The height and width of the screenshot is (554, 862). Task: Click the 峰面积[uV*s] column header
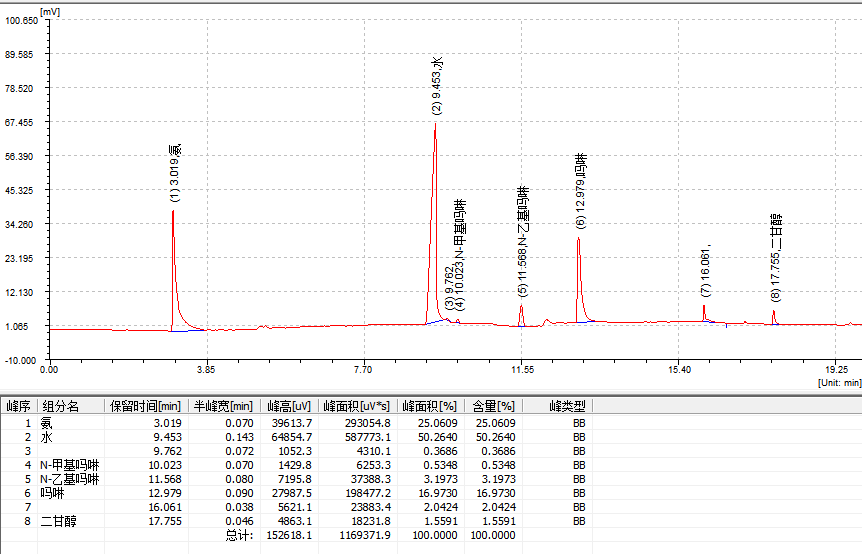coord(356,407)
